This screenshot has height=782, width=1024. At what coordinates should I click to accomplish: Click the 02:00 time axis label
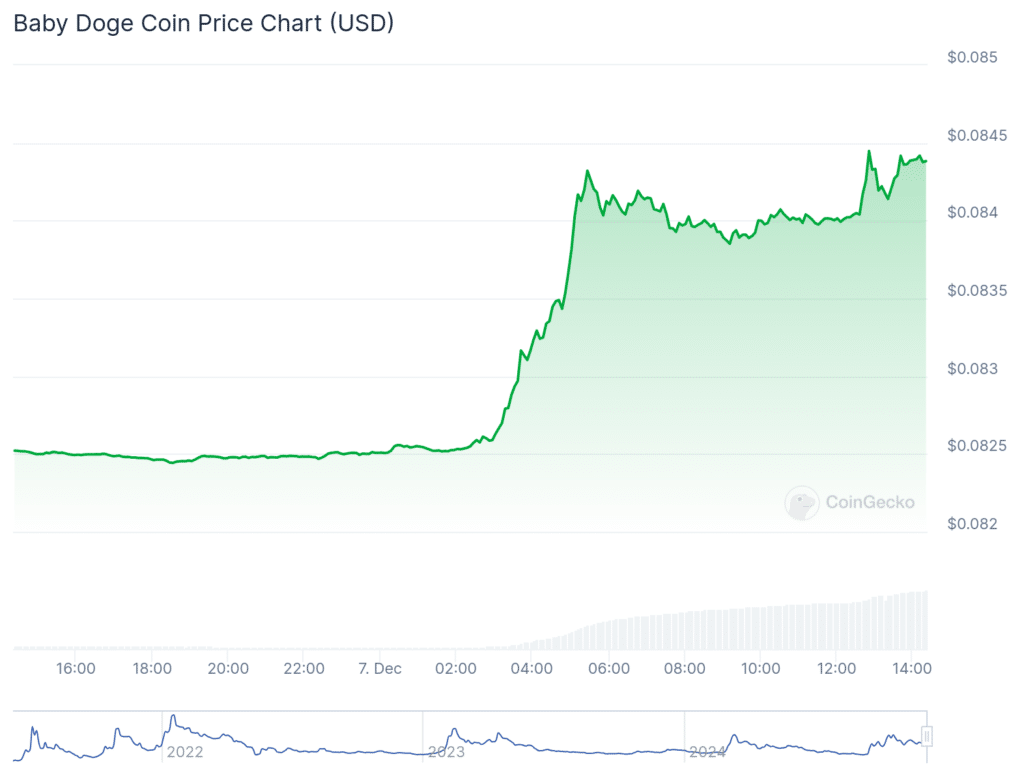pyautogui.click(x=457, y=668)
